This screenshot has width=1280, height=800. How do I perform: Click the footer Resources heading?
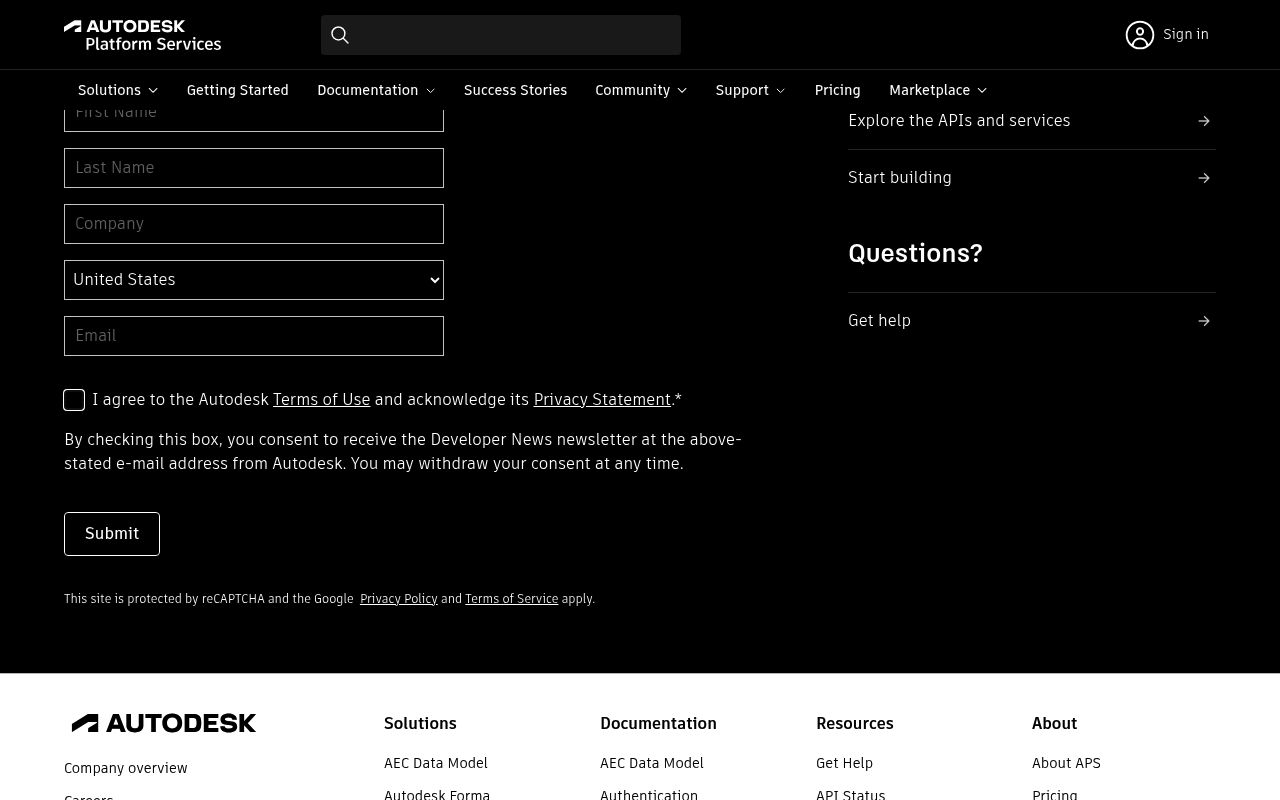(x=855, y=723)
